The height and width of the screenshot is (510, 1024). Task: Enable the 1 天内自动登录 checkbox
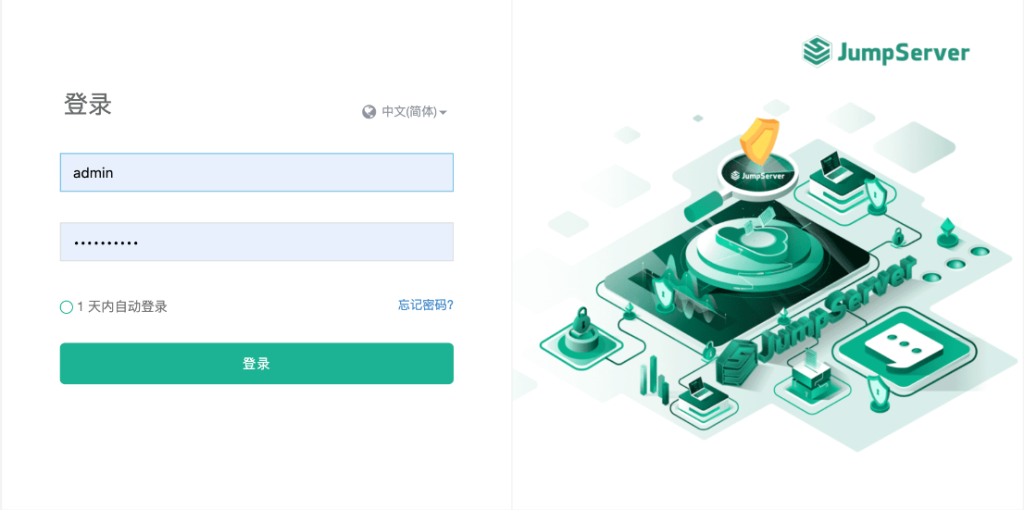[x=66, y=307]
